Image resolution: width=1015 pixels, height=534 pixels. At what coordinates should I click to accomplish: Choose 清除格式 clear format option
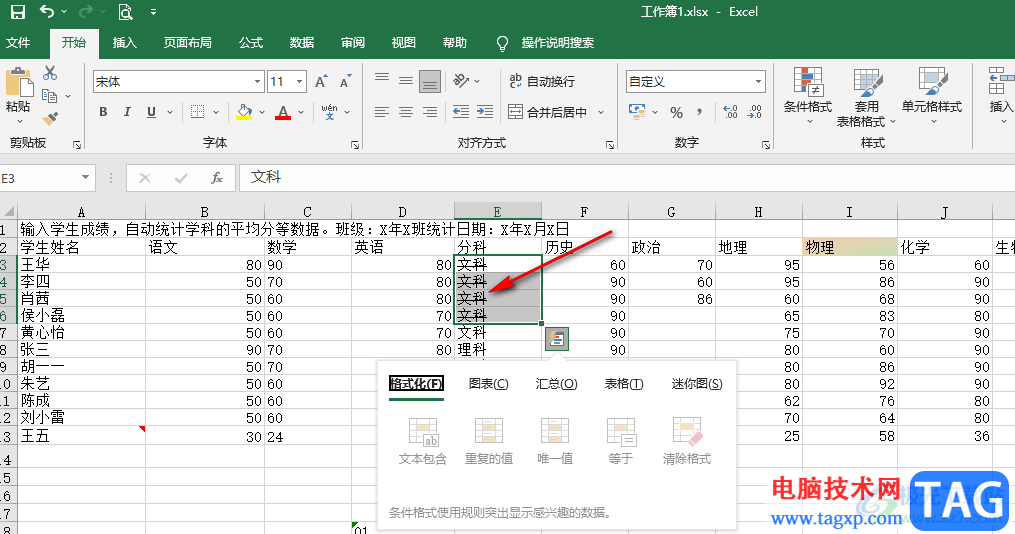[x=687, y=441]
